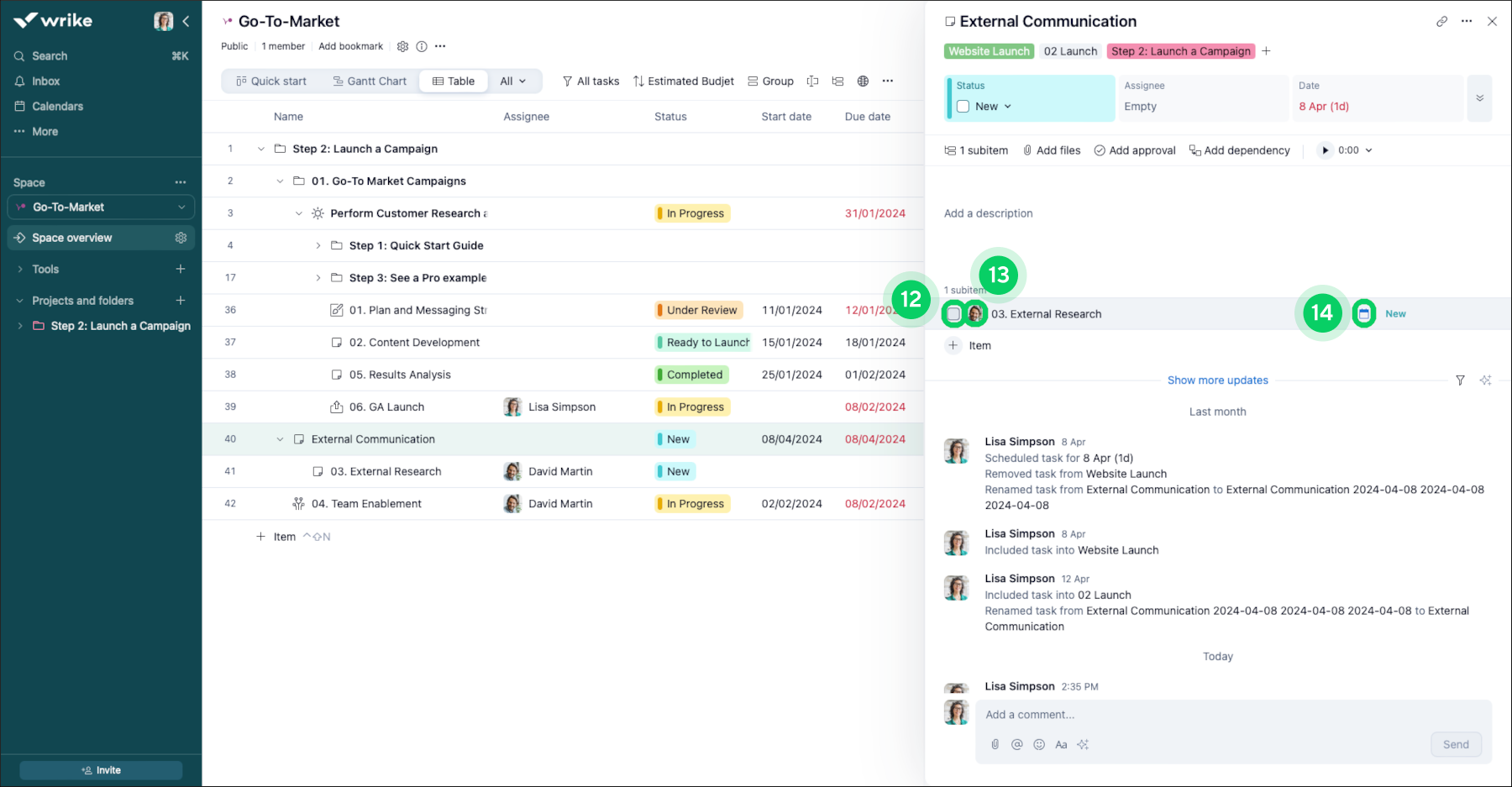Collapse the Step 2: Launch a Campaign row
Viewport: 1512px width, 787px height.
[260, 149]
